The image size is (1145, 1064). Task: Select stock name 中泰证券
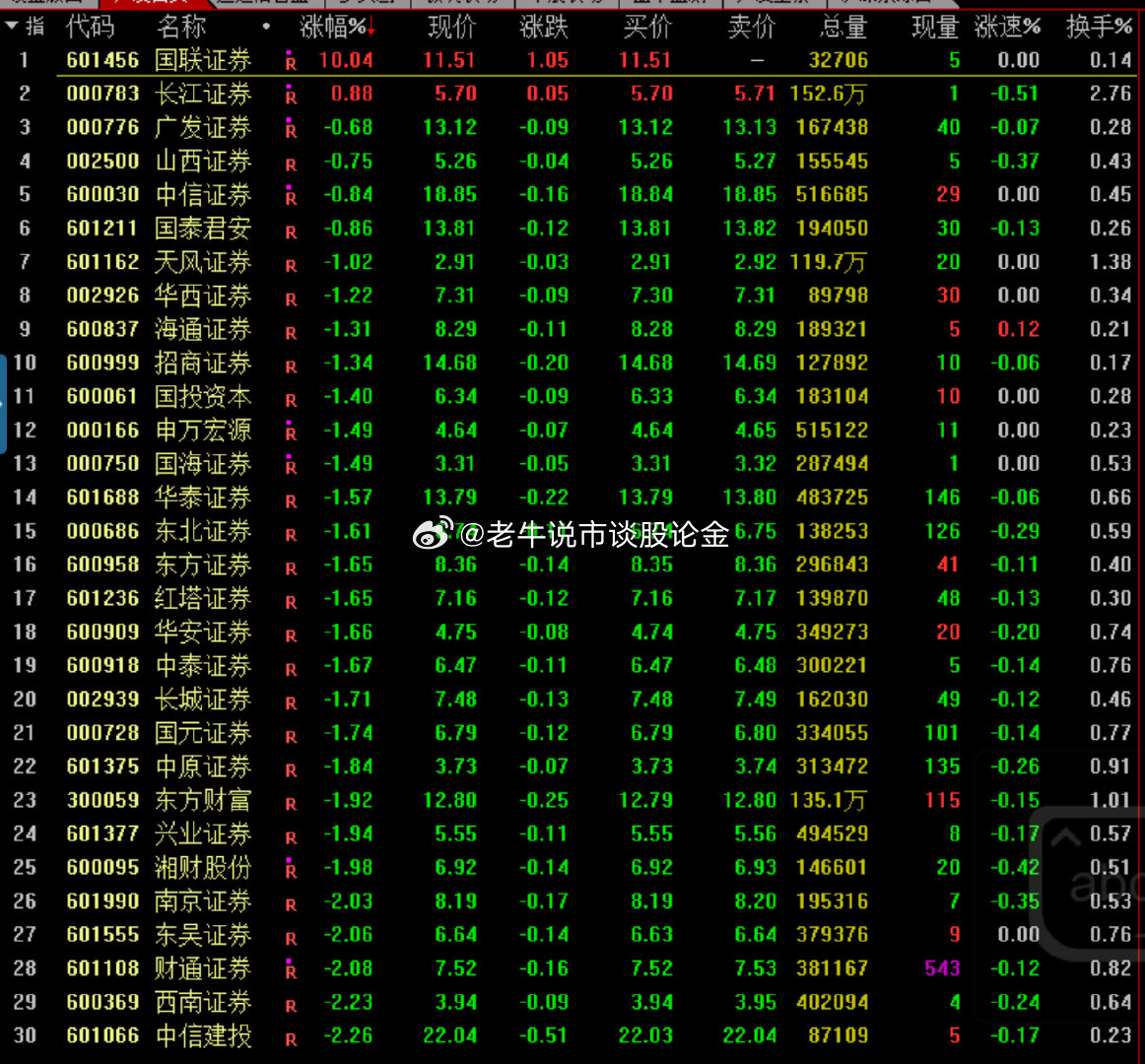(203, 666)
